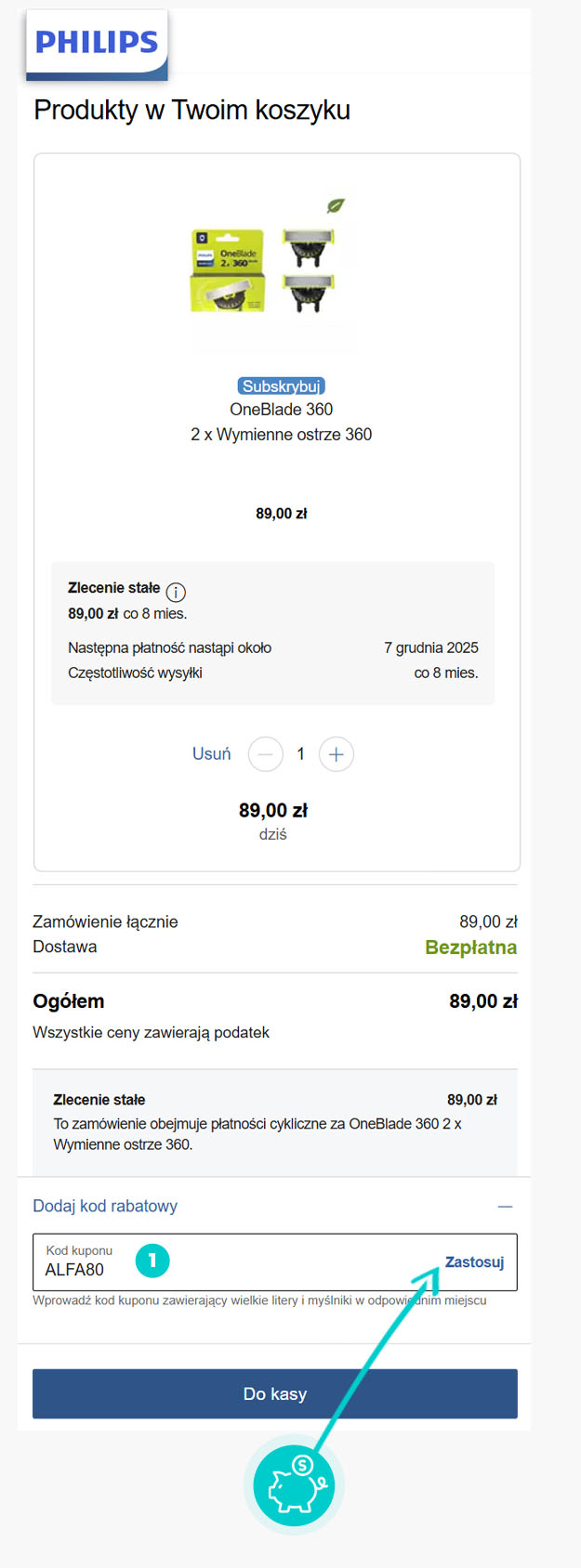Click the number 1 step marker
Screen dimensions: 581x1568
[152, 1261]
